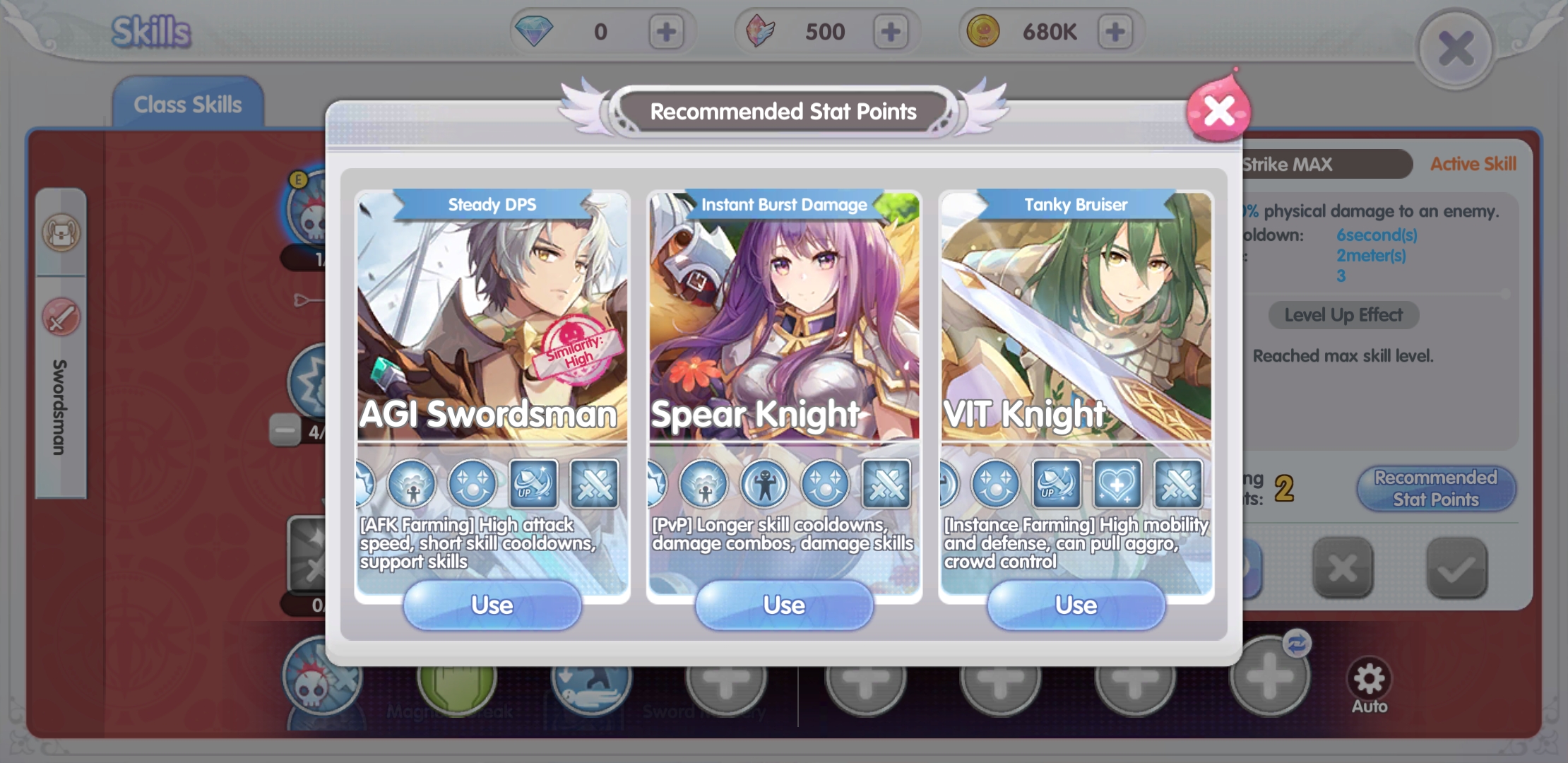
Task: Swap skill slots with the refresh icon
Action: (x=1297, y=644)
